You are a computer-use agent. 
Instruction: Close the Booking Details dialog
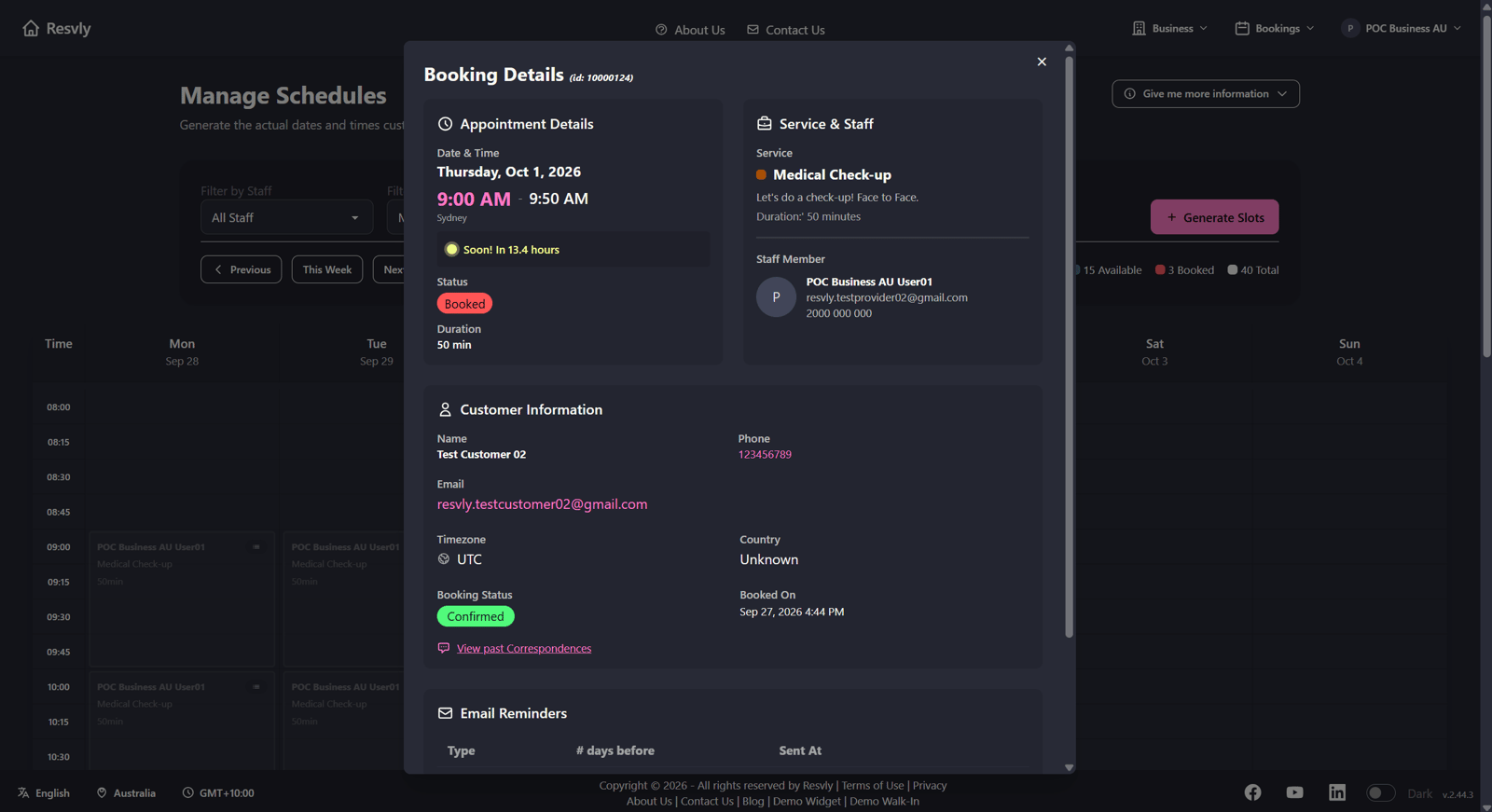1042,62
